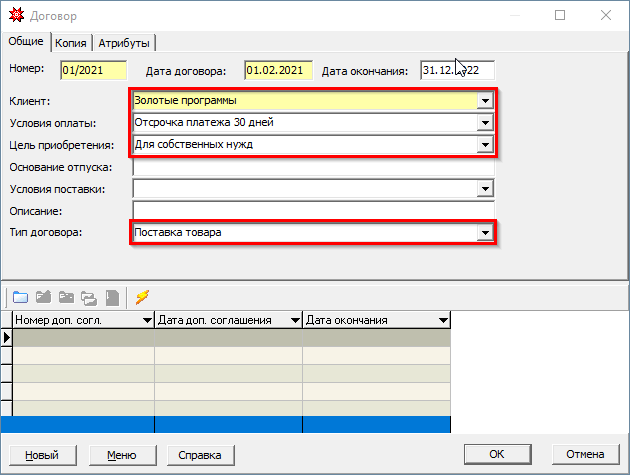The width and height of the screenshot is (630, 475).
Task: Open the Атрибуты tab
Action: [125, 43]
